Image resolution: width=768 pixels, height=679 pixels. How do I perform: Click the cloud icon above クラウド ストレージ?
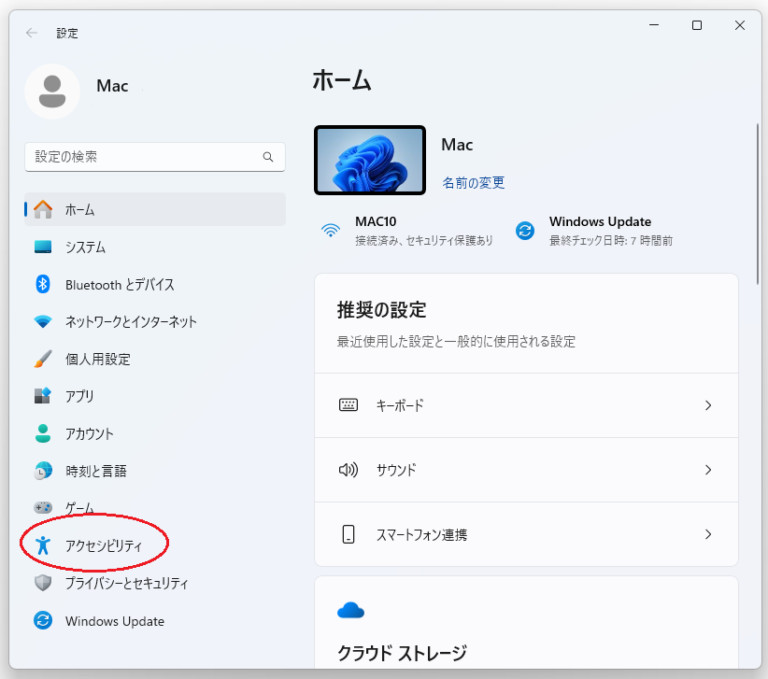pos(350,610)
